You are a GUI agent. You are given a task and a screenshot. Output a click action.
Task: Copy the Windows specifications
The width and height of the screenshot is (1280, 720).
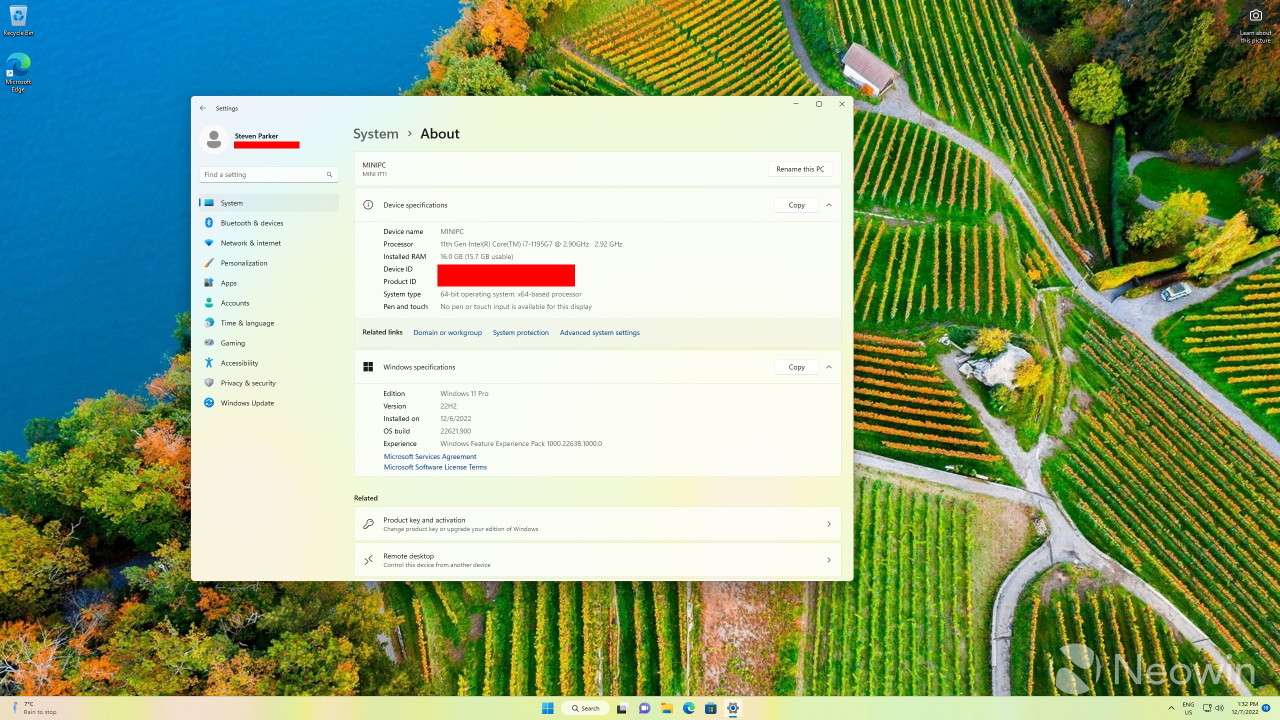tap(796, 367)
